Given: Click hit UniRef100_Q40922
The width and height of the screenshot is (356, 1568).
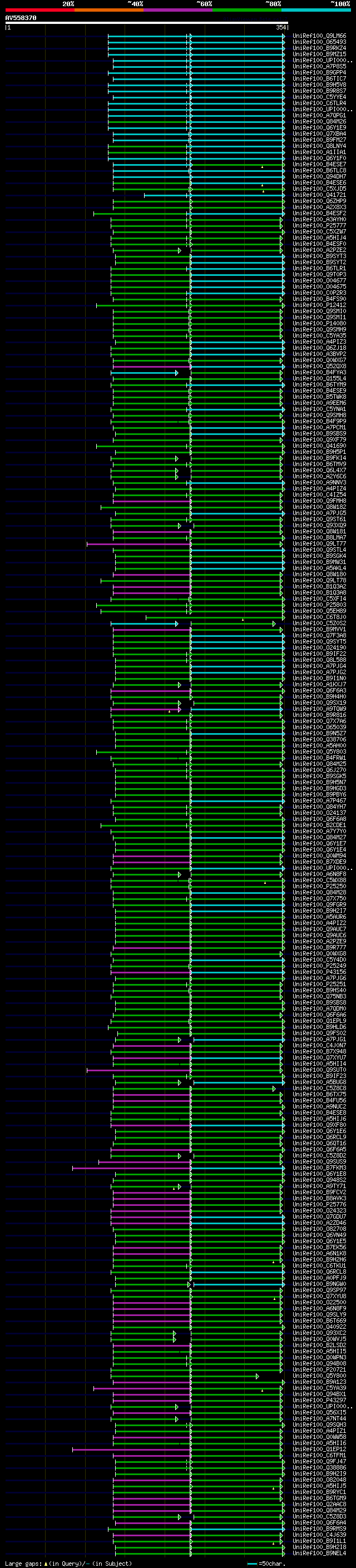Looking at the screenshot, I should click(319, 1328).
